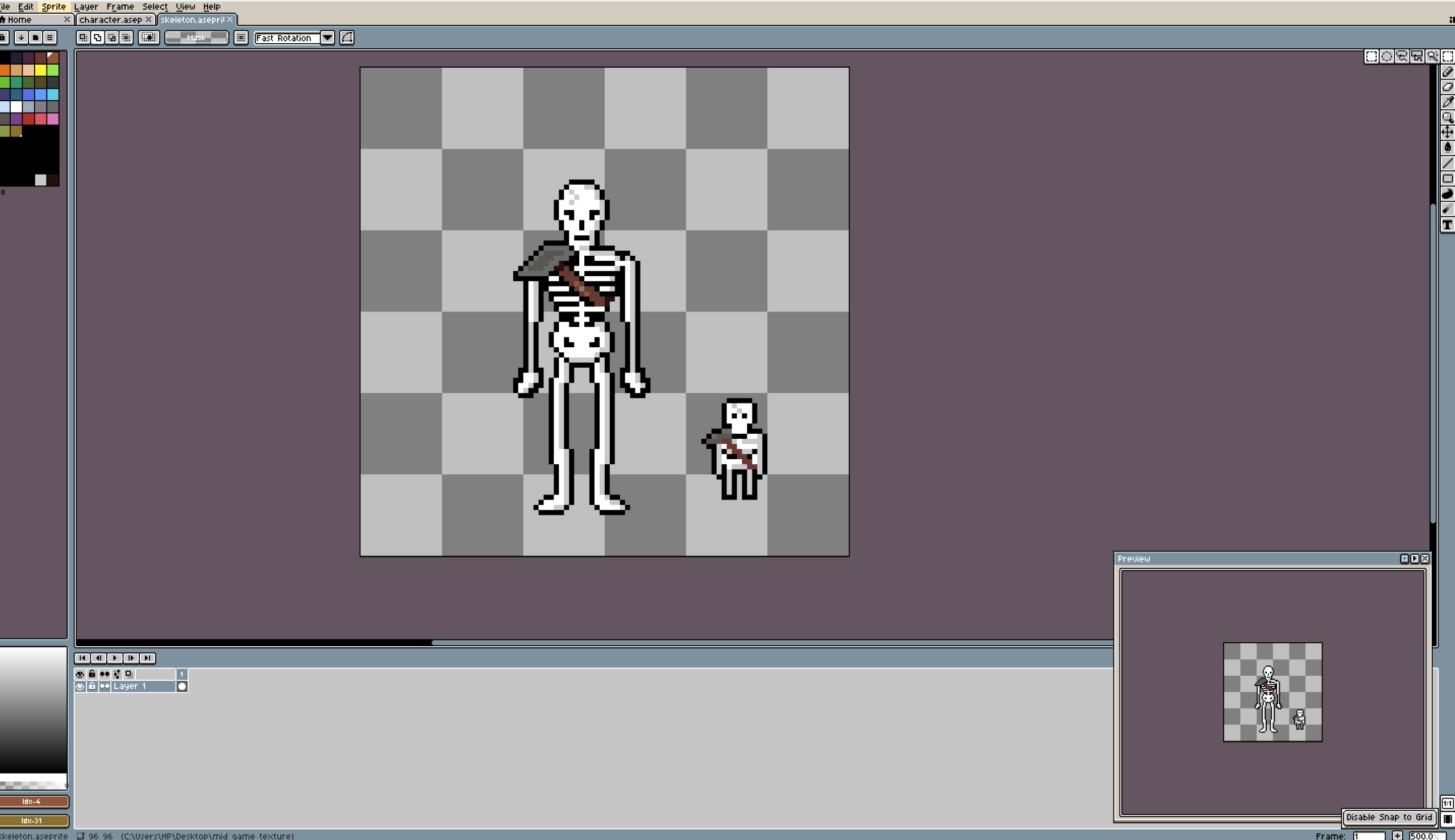This screenshot has width=1455, height=840.
Task: Open the Fast Rotation algorithm dropdown
Action: (327, 38)
